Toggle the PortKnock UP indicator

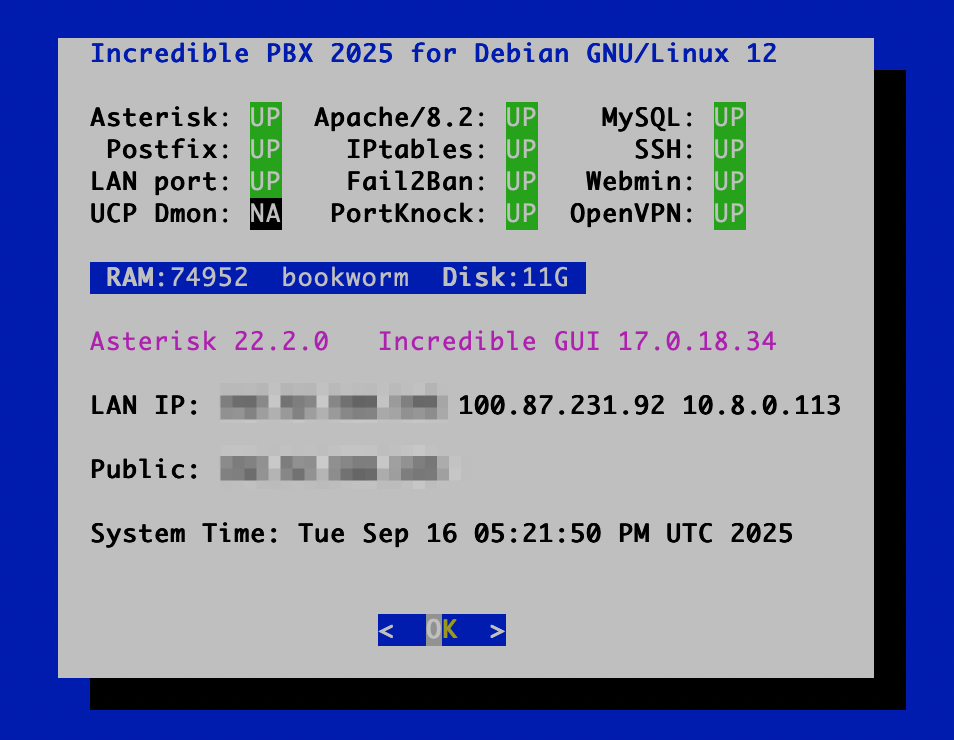coord(521,213)
